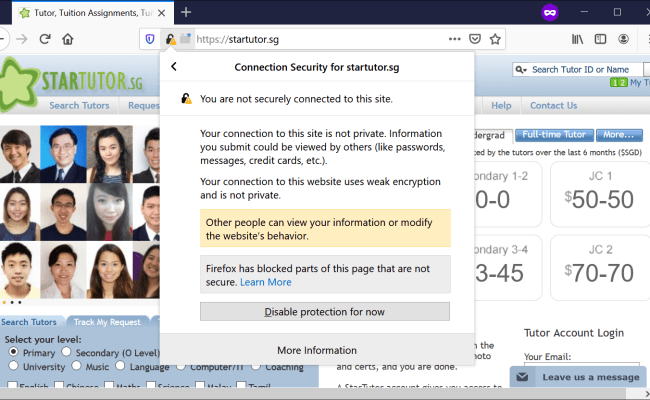650x400 pixels.
Task: Click the grey permissions icon beside the padlock
Action: pos(185,39)
